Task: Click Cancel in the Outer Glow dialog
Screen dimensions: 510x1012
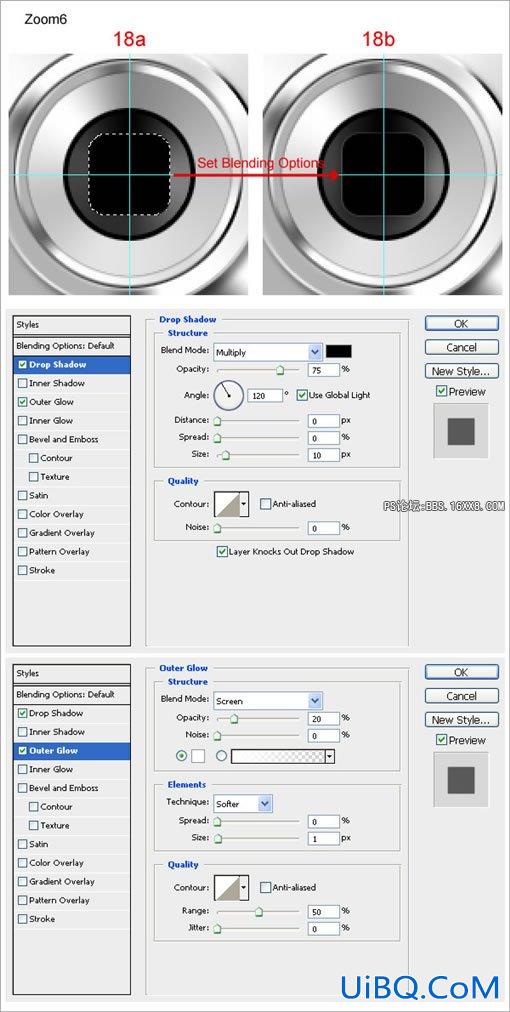Action: point(462,696)
